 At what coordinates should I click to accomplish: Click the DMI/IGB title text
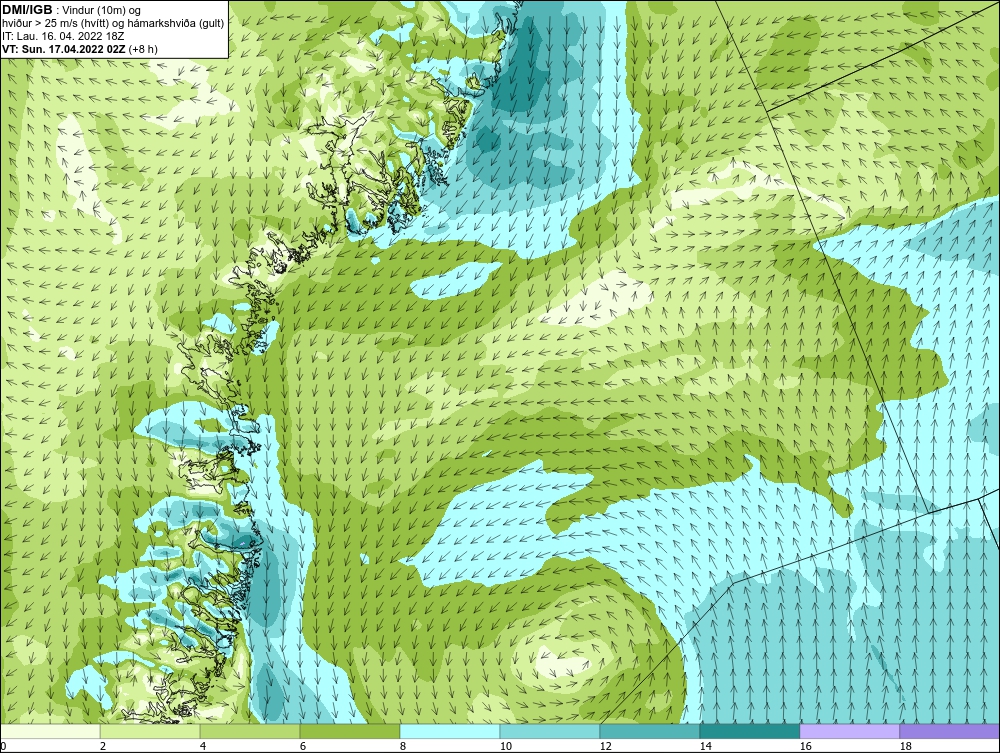[x=27, y=10]
